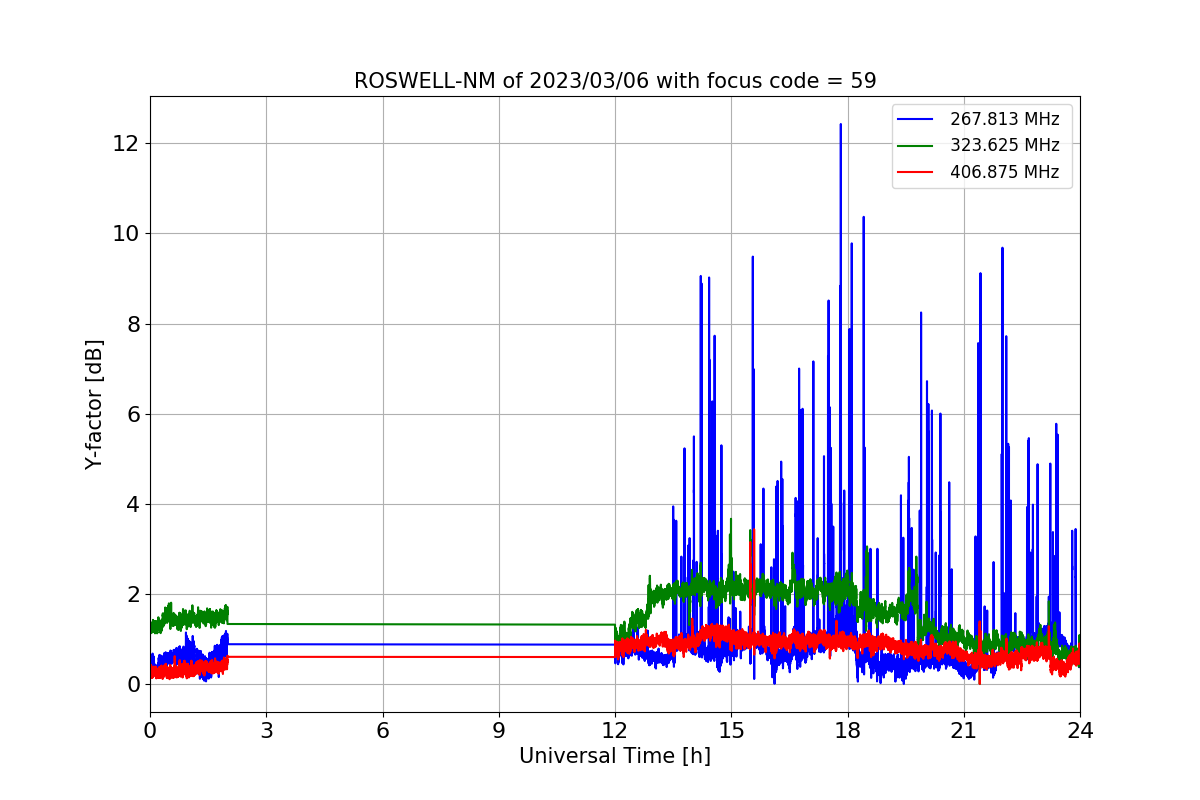Select the '323.625 MHz' legend label

pos(1004,145)
